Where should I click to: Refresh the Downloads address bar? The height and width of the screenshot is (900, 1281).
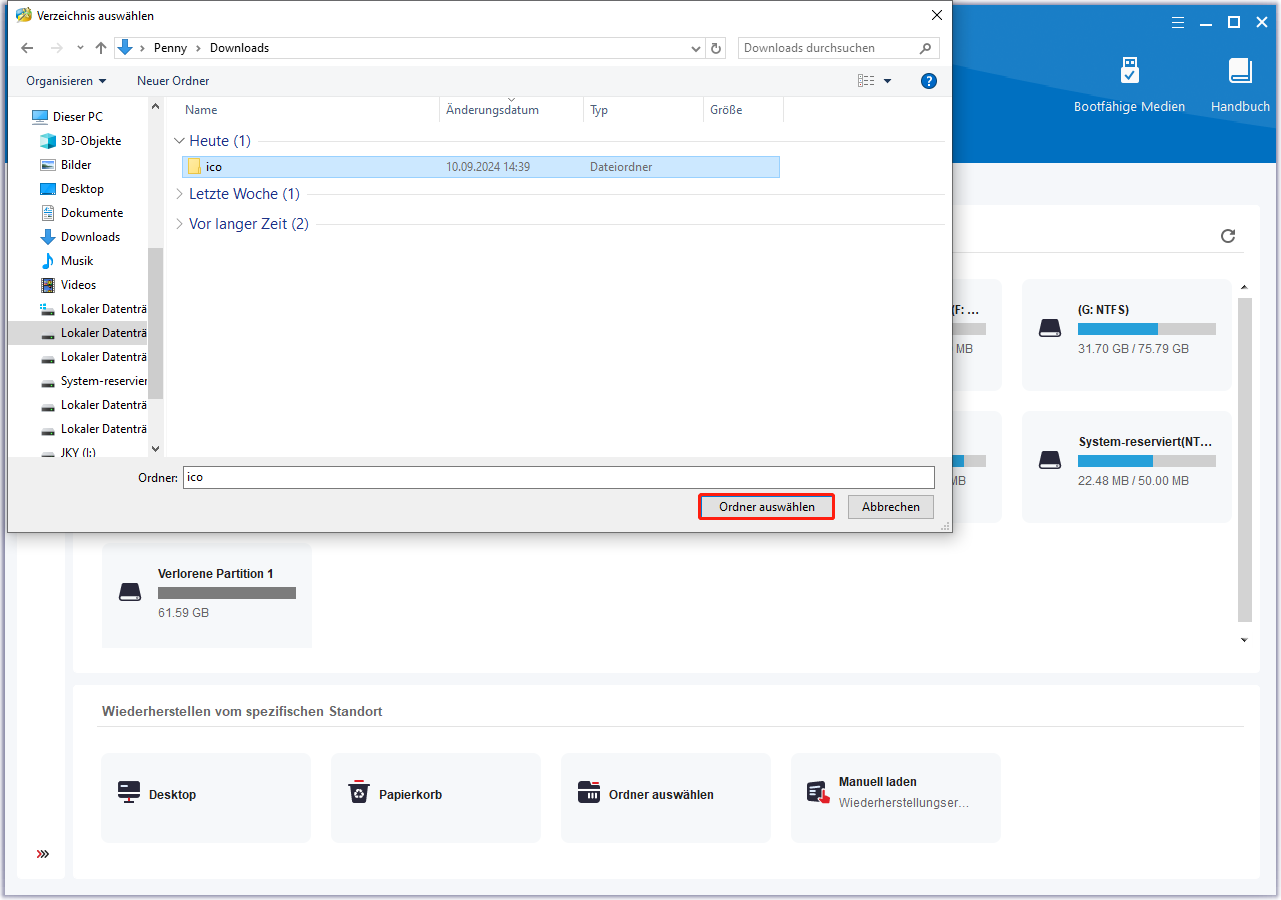[716, 48]
